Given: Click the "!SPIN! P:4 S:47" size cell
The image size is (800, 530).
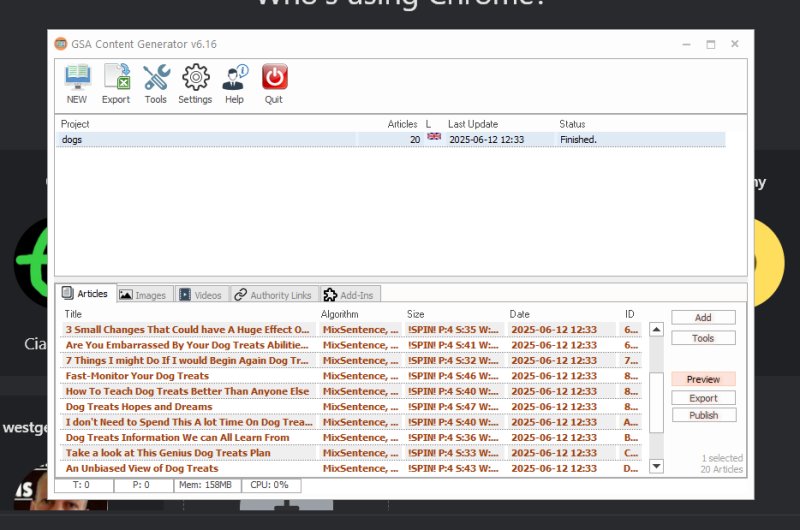Looking at the screenshot, I should tap(453, 407).
